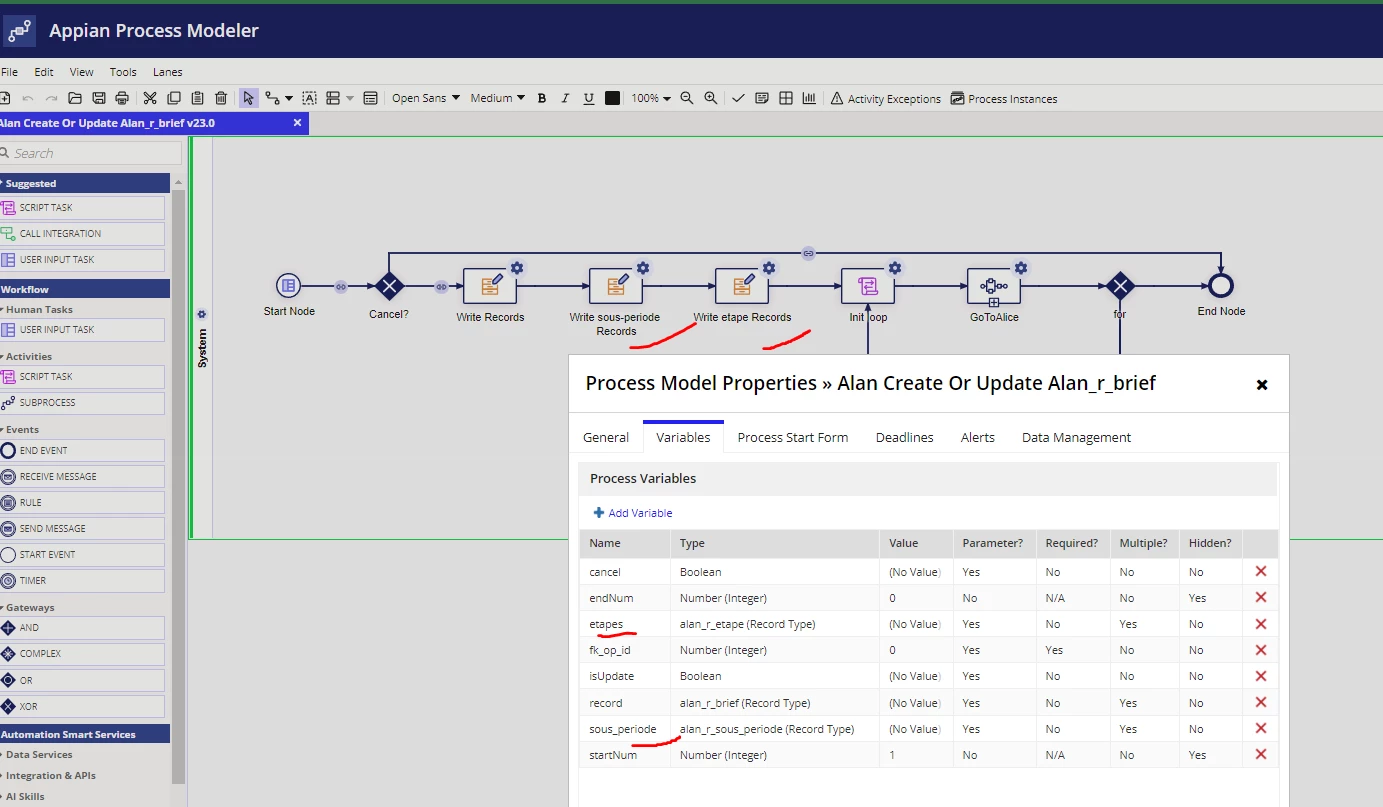Select the pointer arrow tool

(248, 98)
